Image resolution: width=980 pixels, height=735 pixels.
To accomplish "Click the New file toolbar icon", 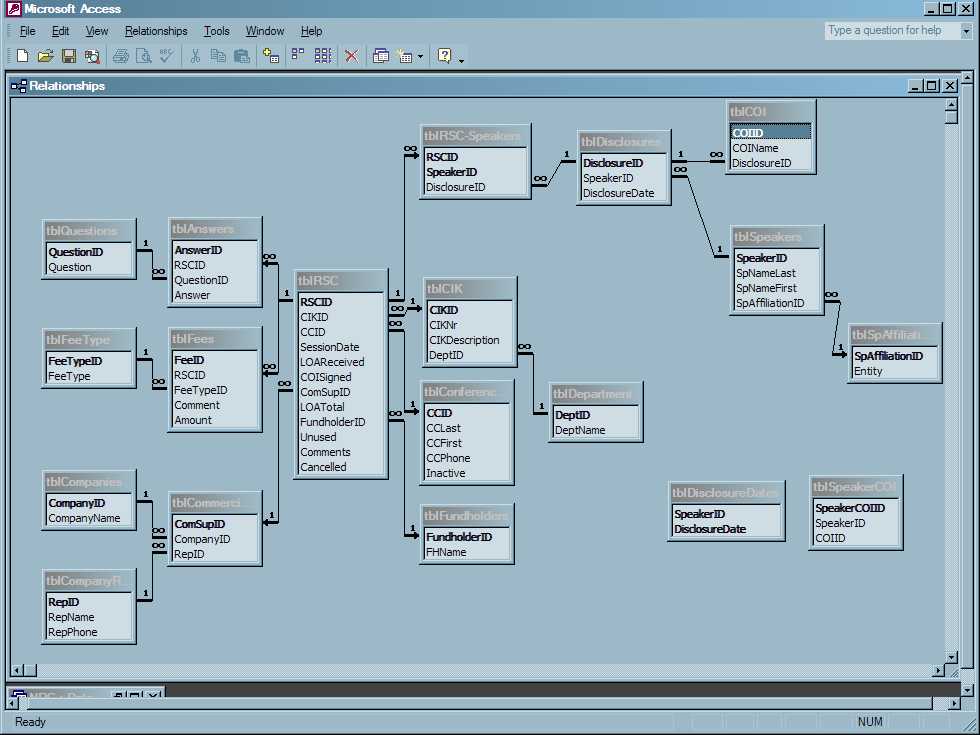I will tap(22, 57).
